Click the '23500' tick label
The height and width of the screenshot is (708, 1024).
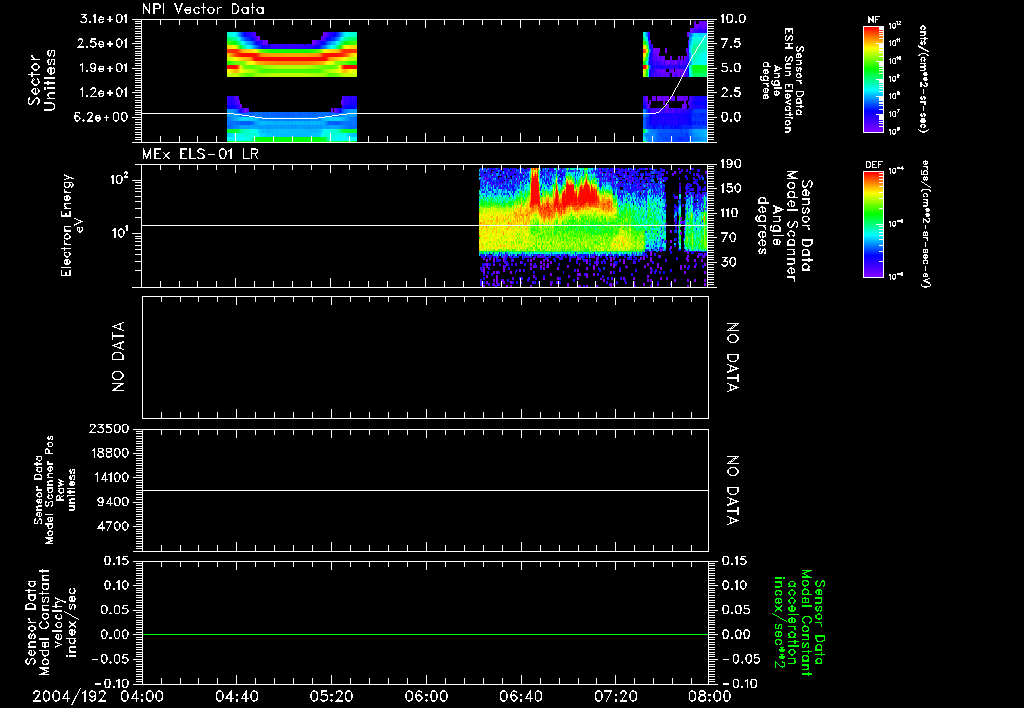110,428
